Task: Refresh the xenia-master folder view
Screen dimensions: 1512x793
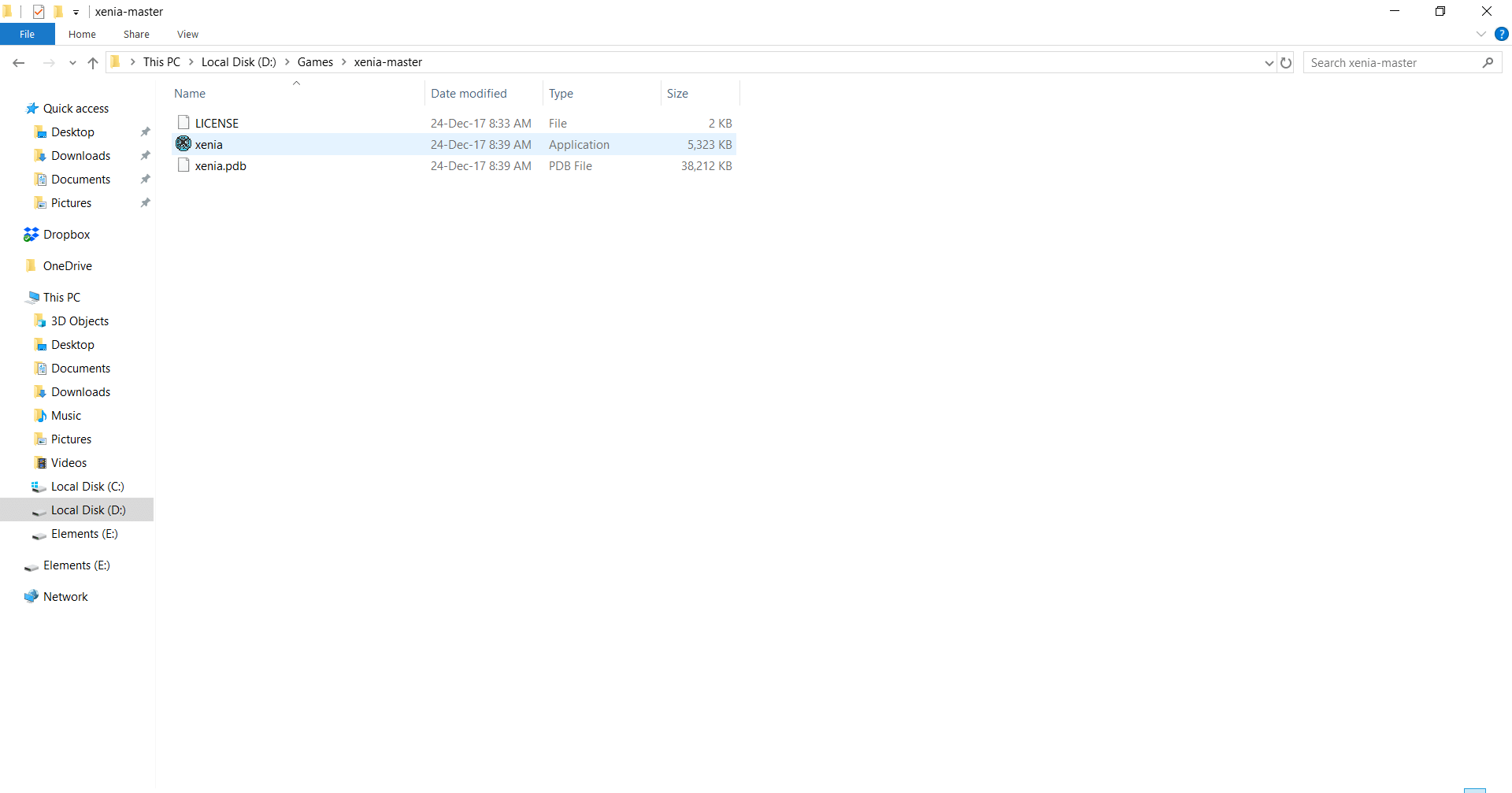Action: [1286, 63]
